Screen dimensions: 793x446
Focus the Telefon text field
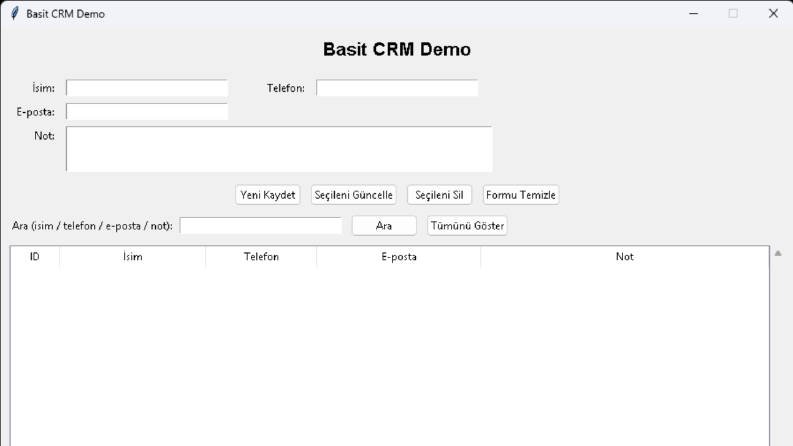[x=397, y=88]
